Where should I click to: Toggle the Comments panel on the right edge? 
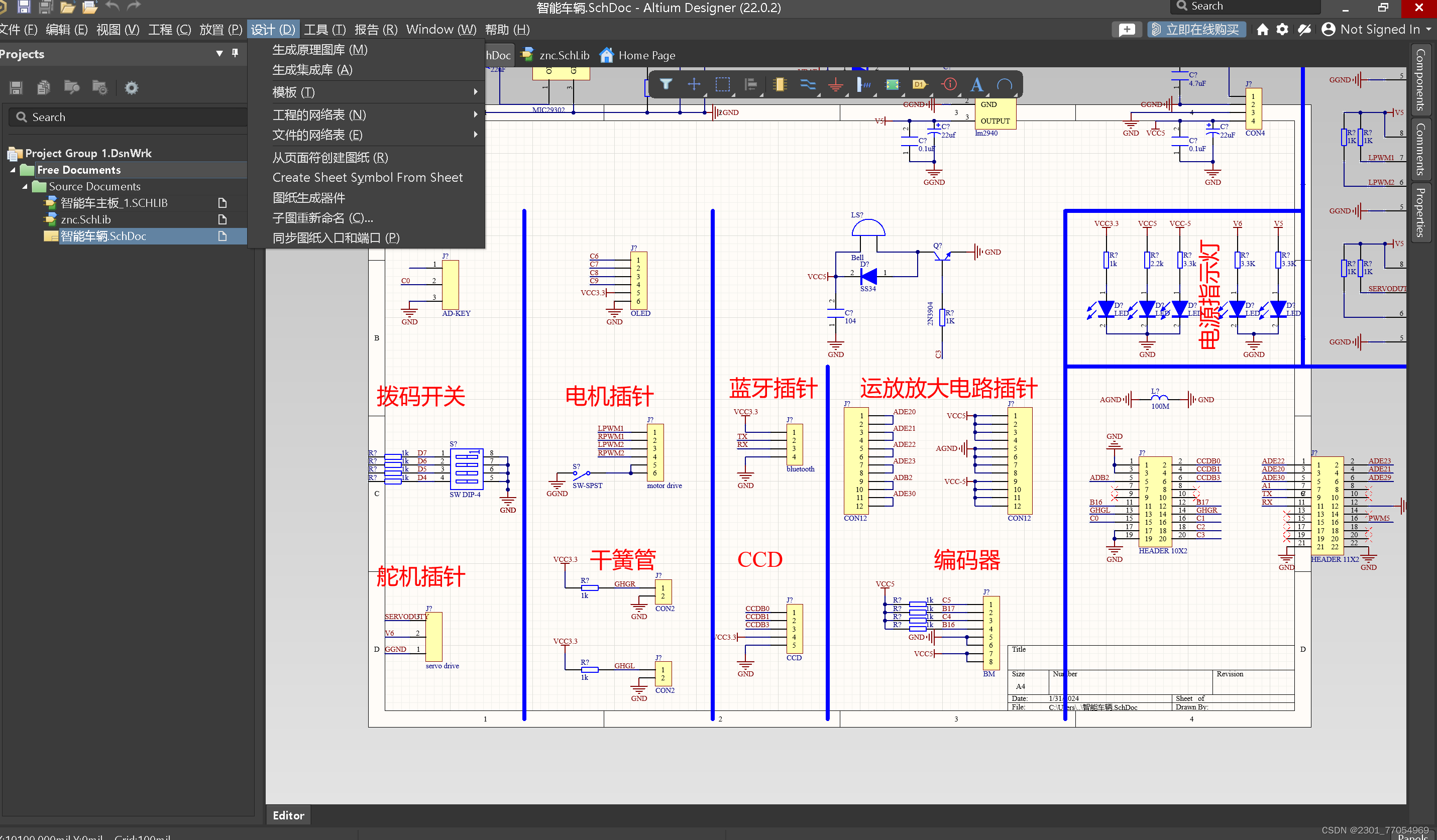click(1421, 149)
